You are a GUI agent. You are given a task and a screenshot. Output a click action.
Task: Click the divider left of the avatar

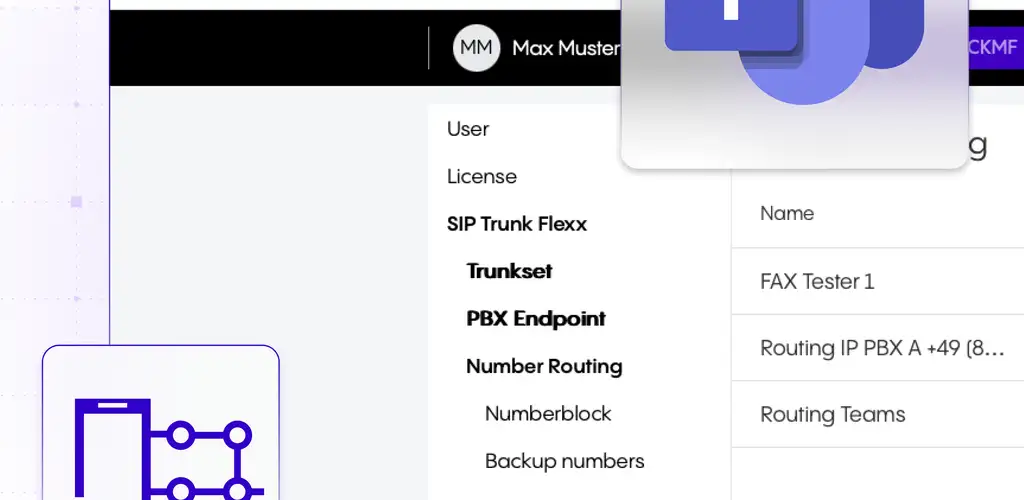coord(429,48)
